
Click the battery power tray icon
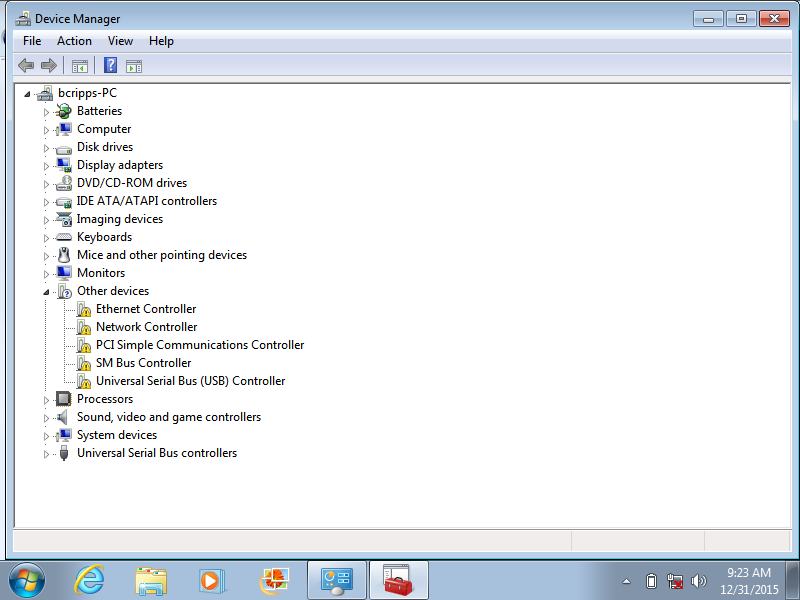[x=651, y=581]
